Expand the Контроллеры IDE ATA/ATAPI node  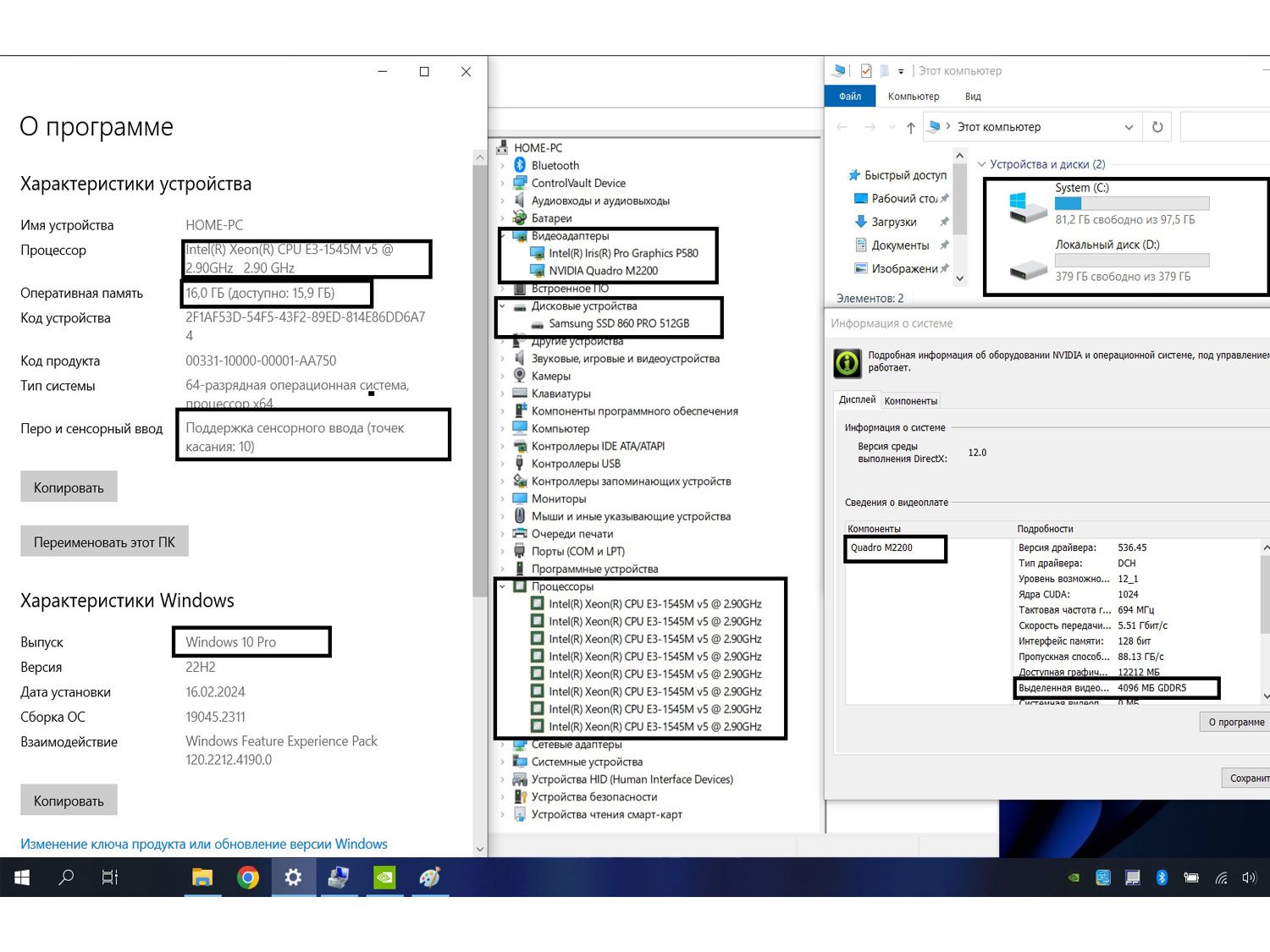tap(502, 446)
